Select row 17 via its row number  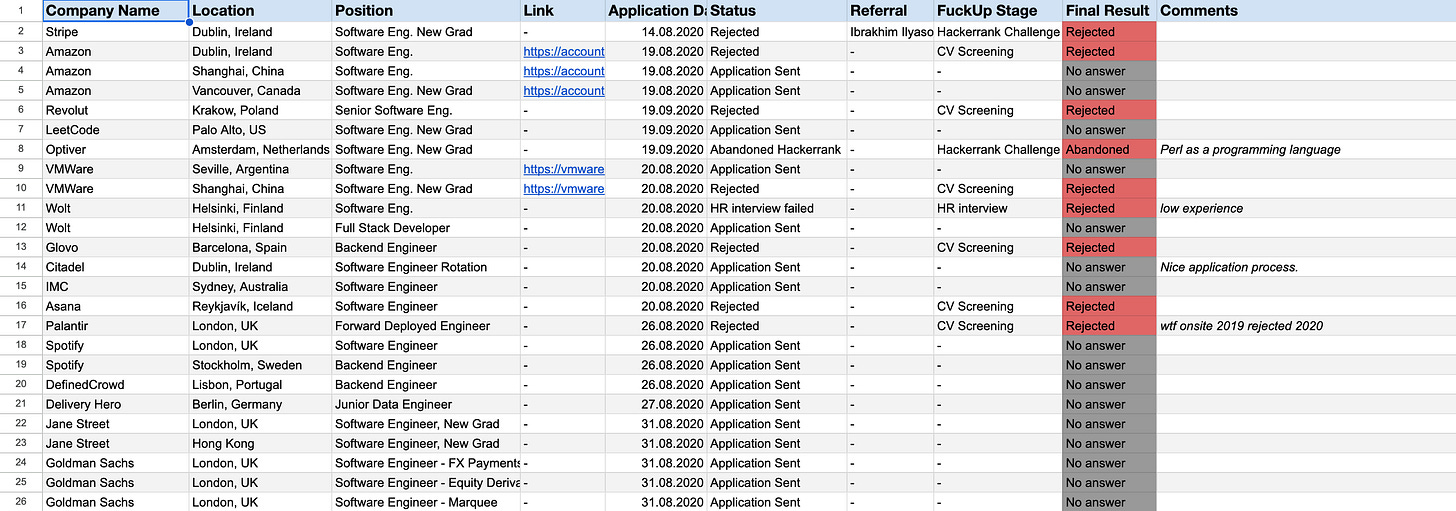click(21, 326)
